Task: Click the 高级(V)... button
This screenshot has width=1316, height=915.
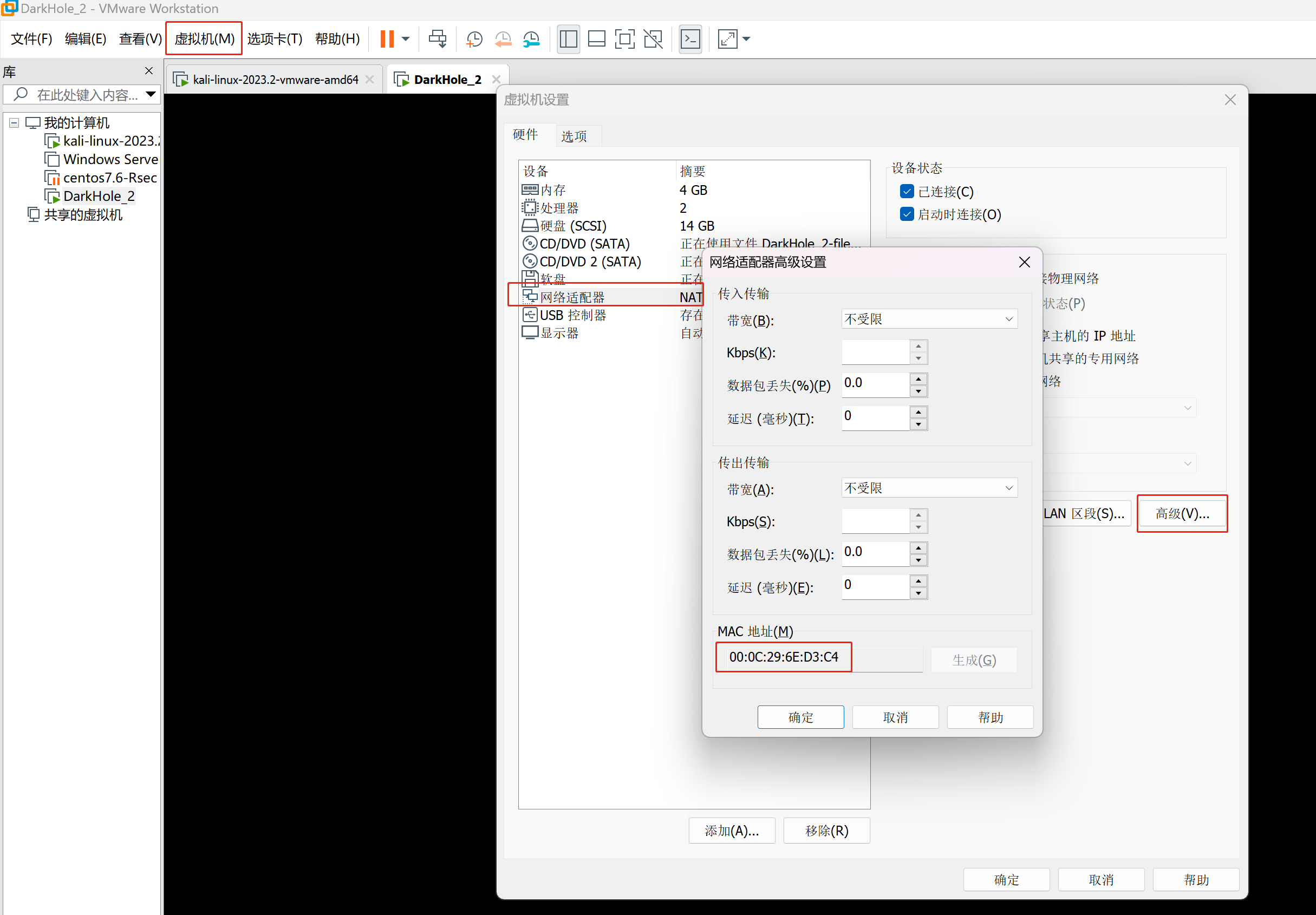Action: click(1181, 513)
